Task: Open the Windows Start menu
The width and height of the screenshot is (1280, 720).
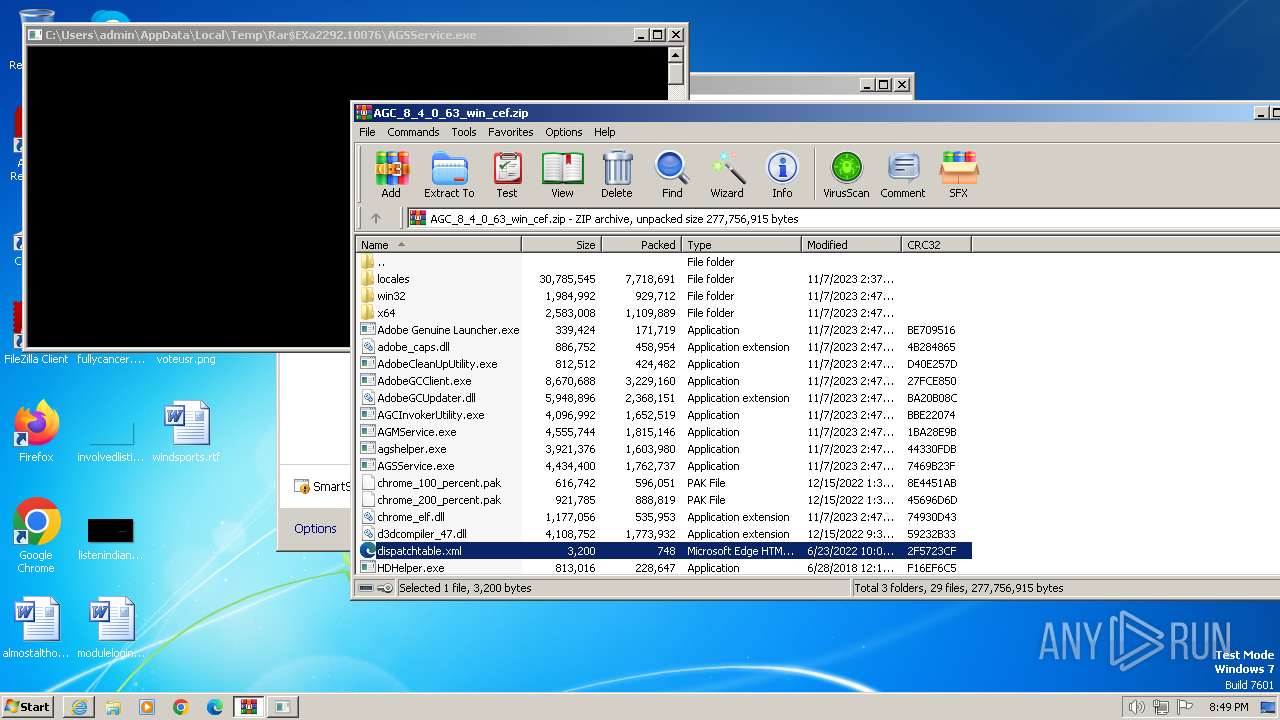Action: 27,706
